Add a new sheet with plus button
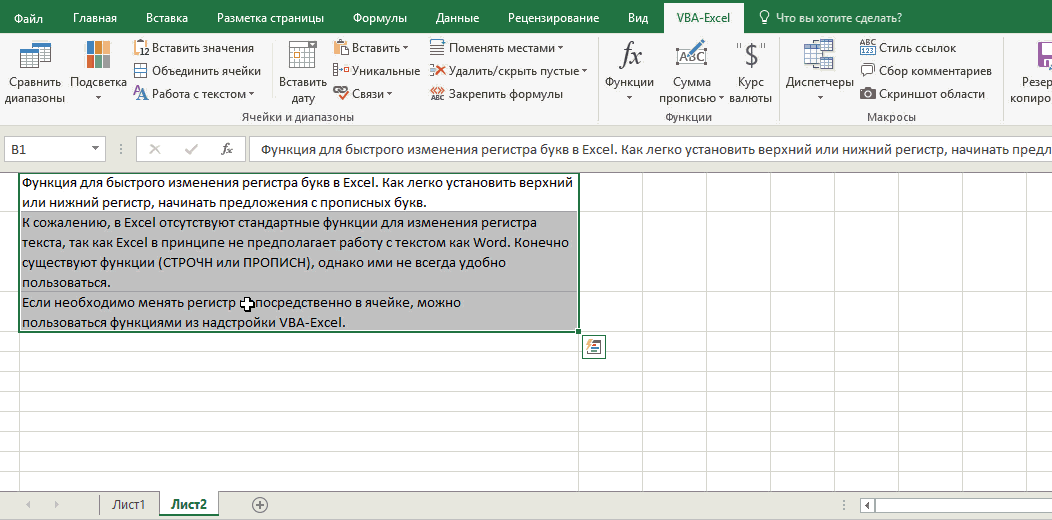 pyautogui.click(x=260, y=505)
